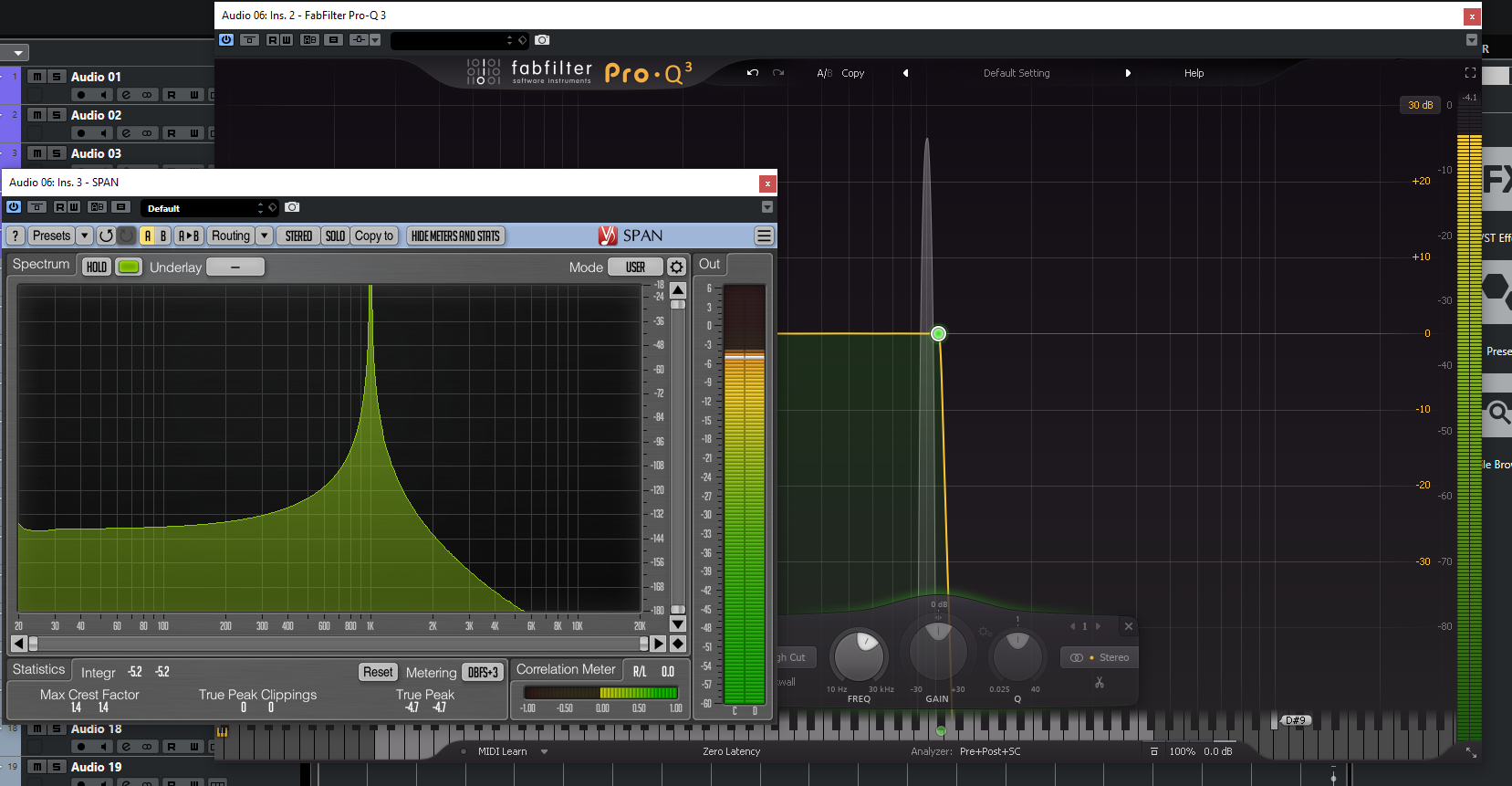Open SPAN hamburger menu icon
1512x786 pixels.
pos(764,236)
